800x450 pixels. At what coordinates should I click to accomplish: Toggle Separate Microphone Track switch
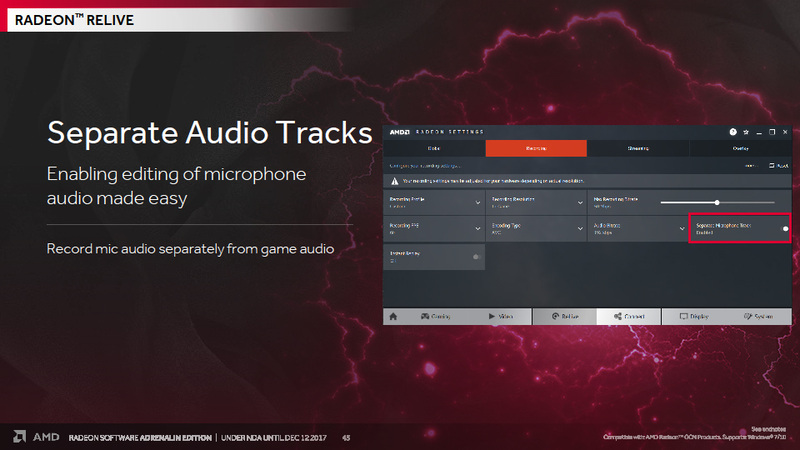[785, 229]
